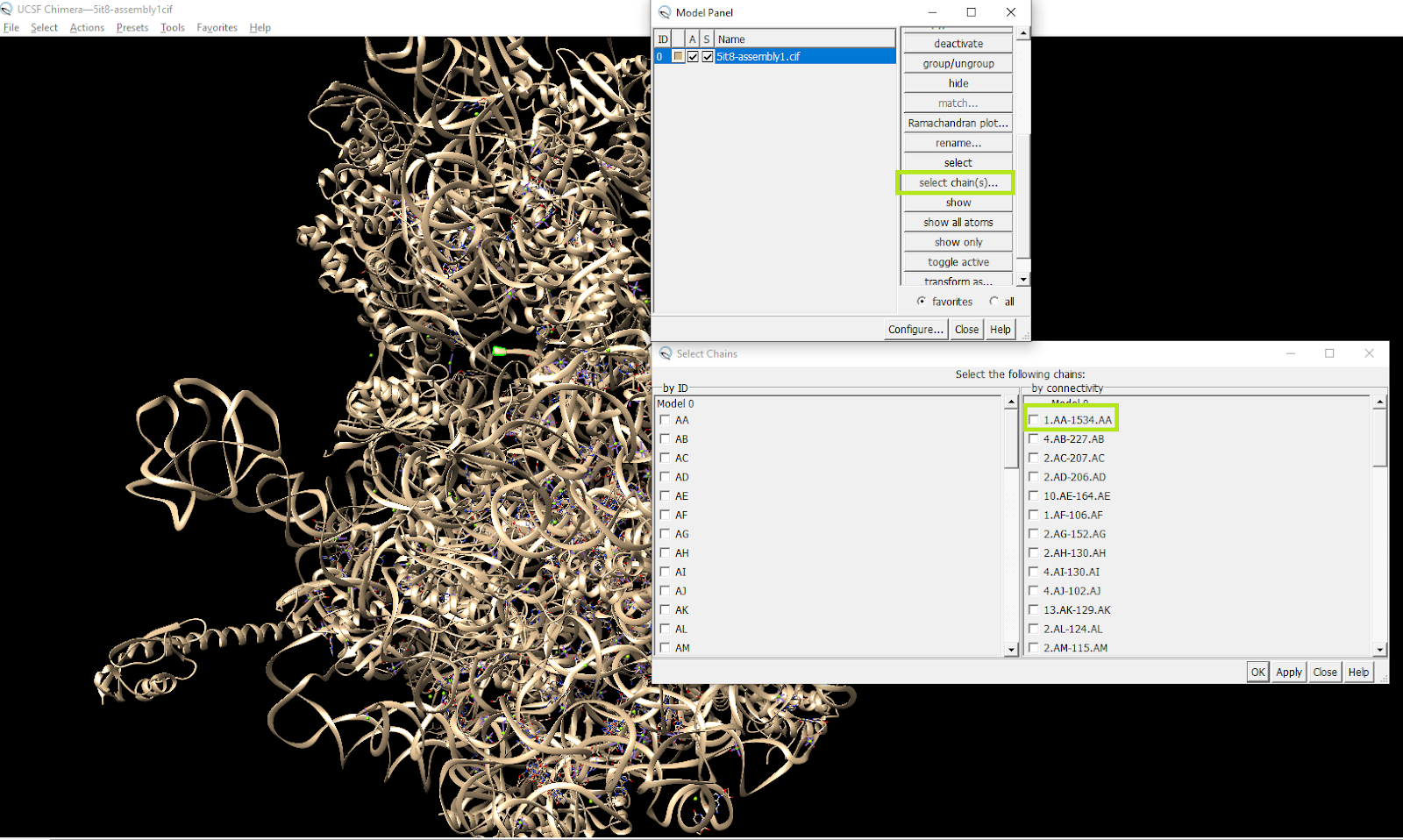Click the select button in Model Panel
The height and width of the screenshot is (840, 1403).
958,163
